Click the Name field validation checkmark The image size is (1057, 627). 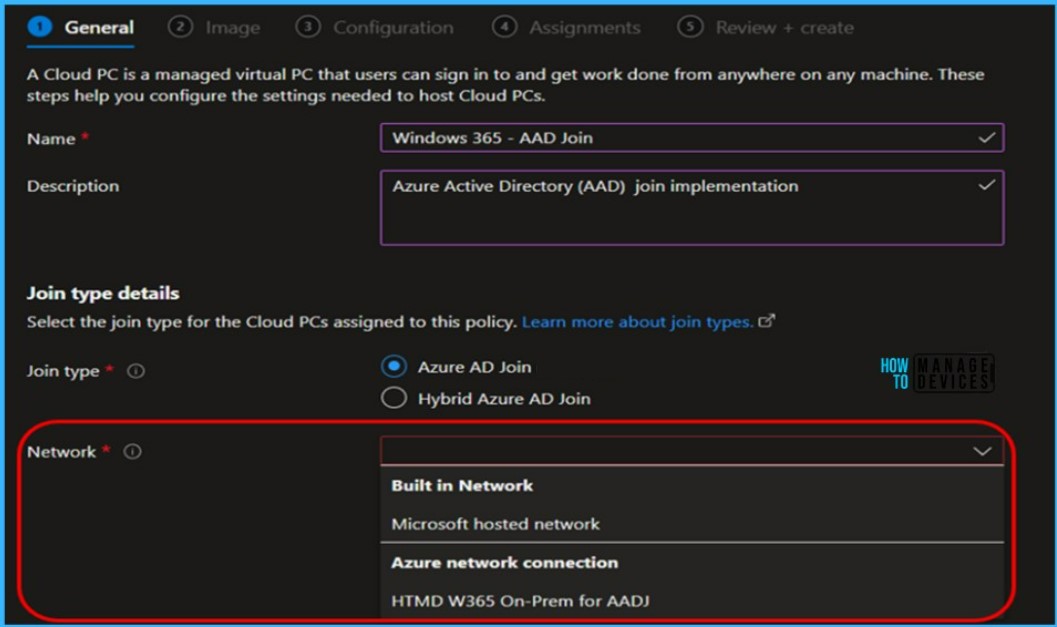986,138
